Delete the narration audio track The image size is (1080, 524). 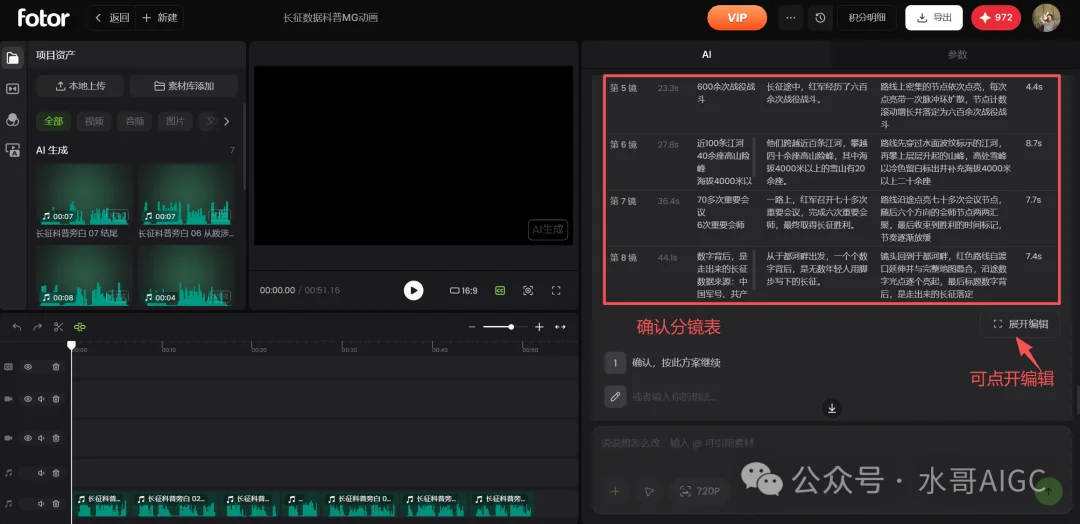(x=56, y=503)
